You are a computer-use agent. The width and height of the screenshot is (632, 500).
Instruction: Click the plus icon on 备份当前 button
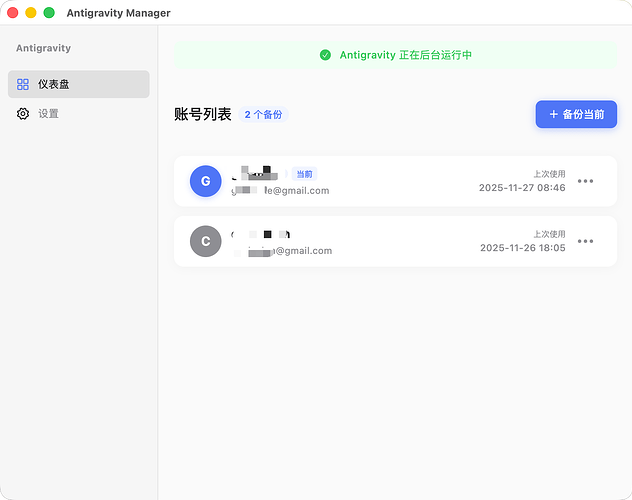[553, 114]
